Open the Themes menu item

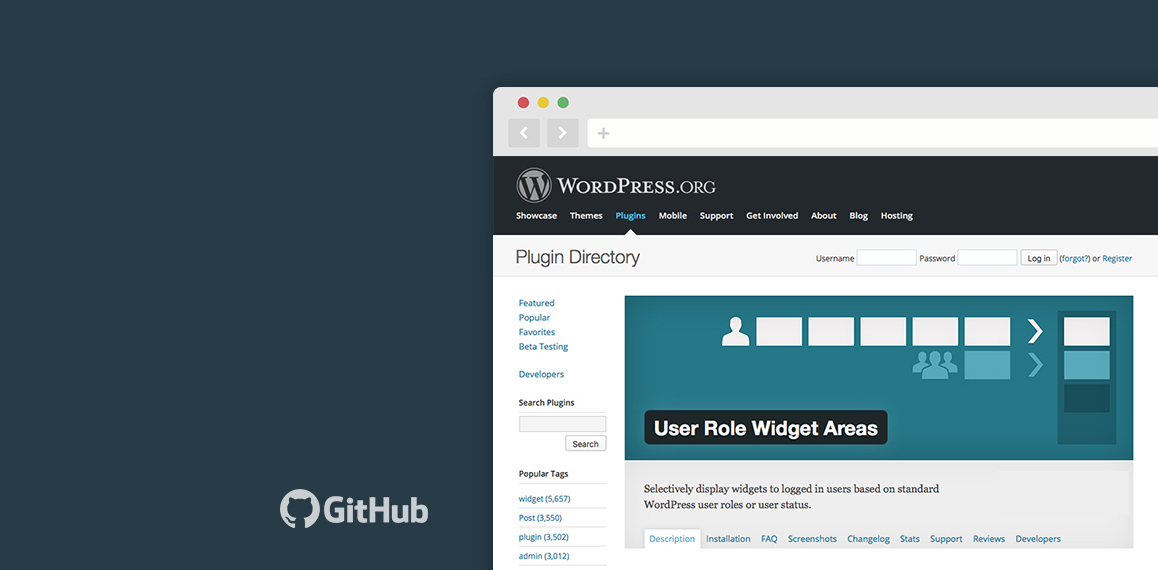click(x=586, y=216)
